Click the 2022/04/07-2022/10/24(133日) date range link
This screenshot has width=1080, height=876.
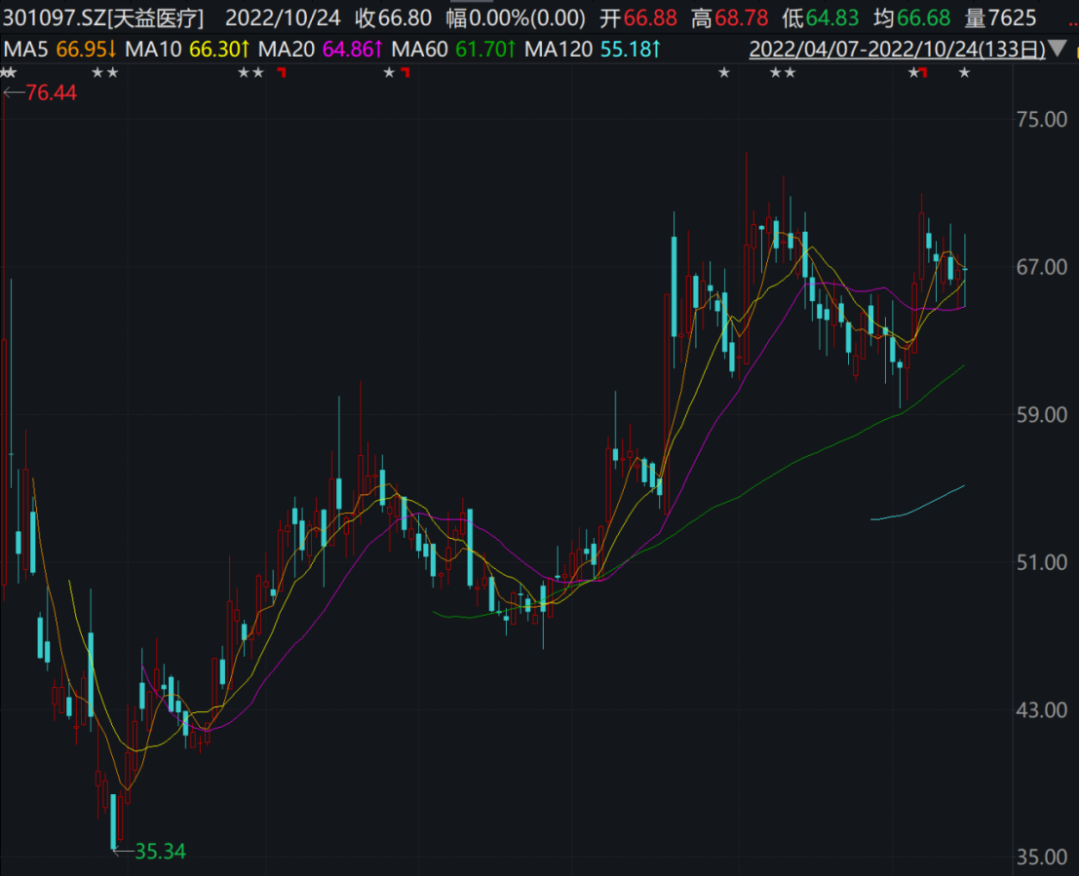[897, 50]
